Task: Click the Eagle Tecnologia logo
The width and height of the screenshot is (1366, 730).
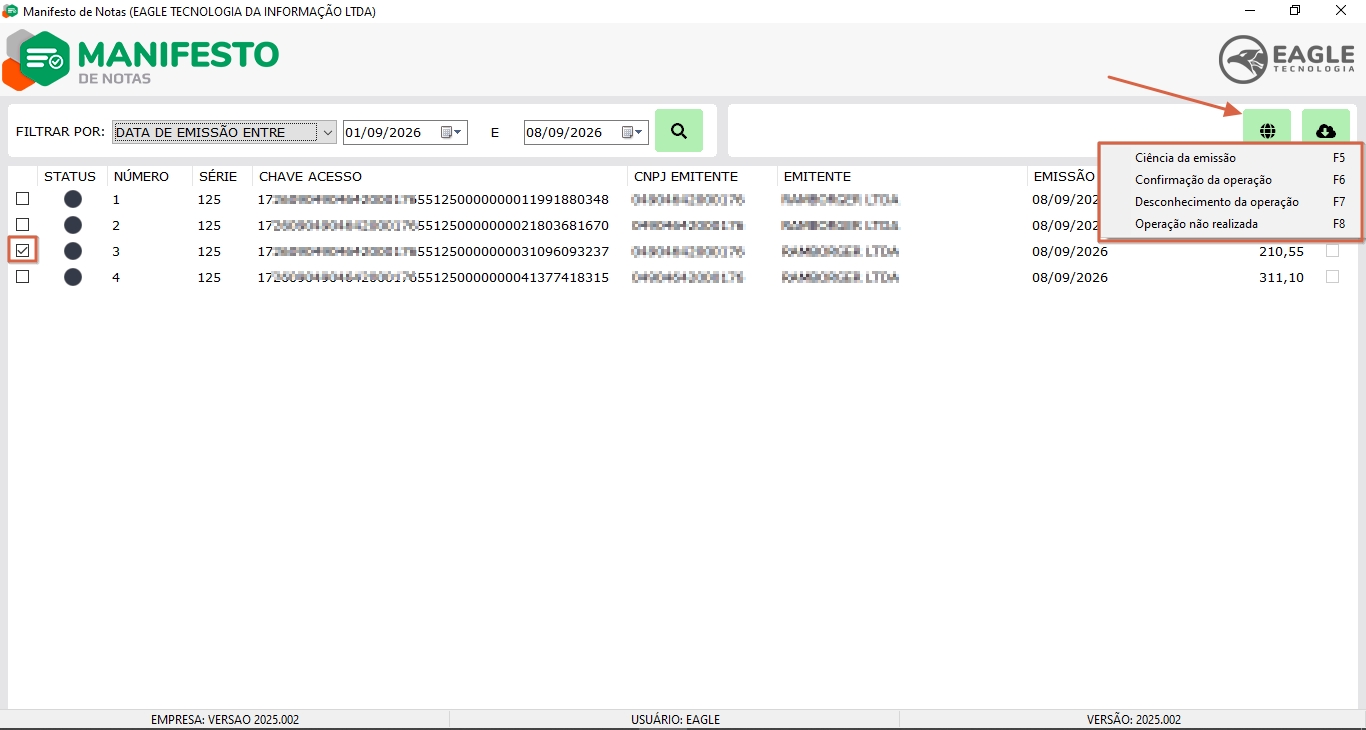Action: (x=1286, y=59)
